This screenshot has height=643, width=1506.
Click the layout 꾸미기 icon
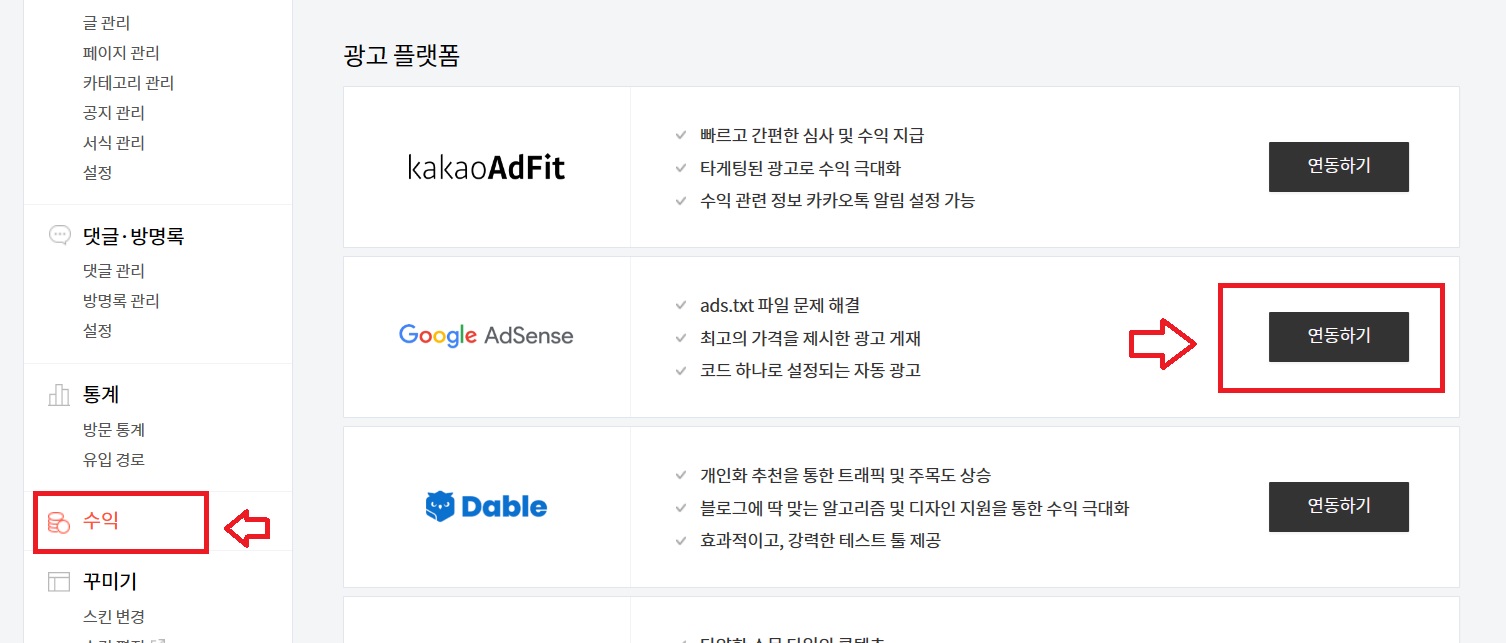pyautogui.click(x=59, y=581)
